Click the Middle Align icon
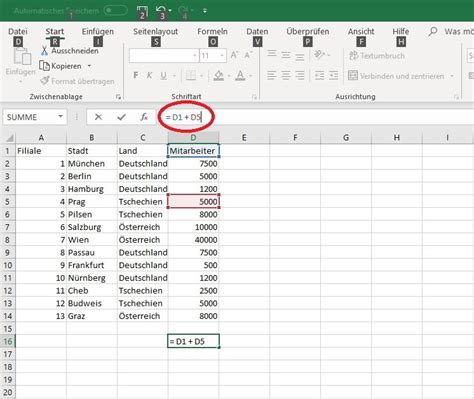The height and width of the screenshot is (399, 474). coord(286,55)
